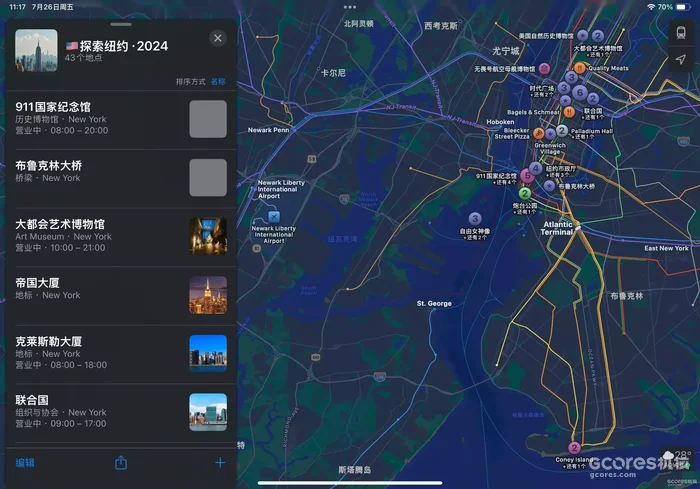Viewport: 700px width, 489px height.
Task: Tap the restaurant pin for Bagels & Schmear
Action: [x=569, y=112]
